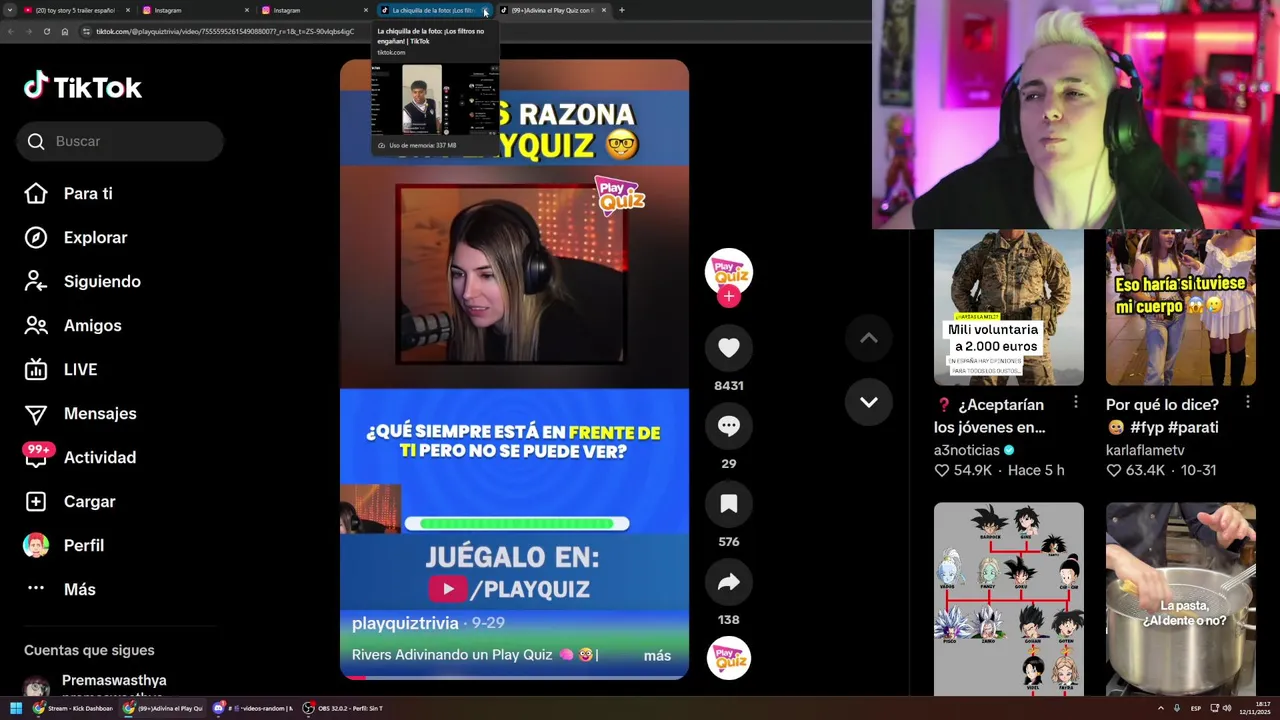Open playquiztrivia creator avatar

pos(728,271)
